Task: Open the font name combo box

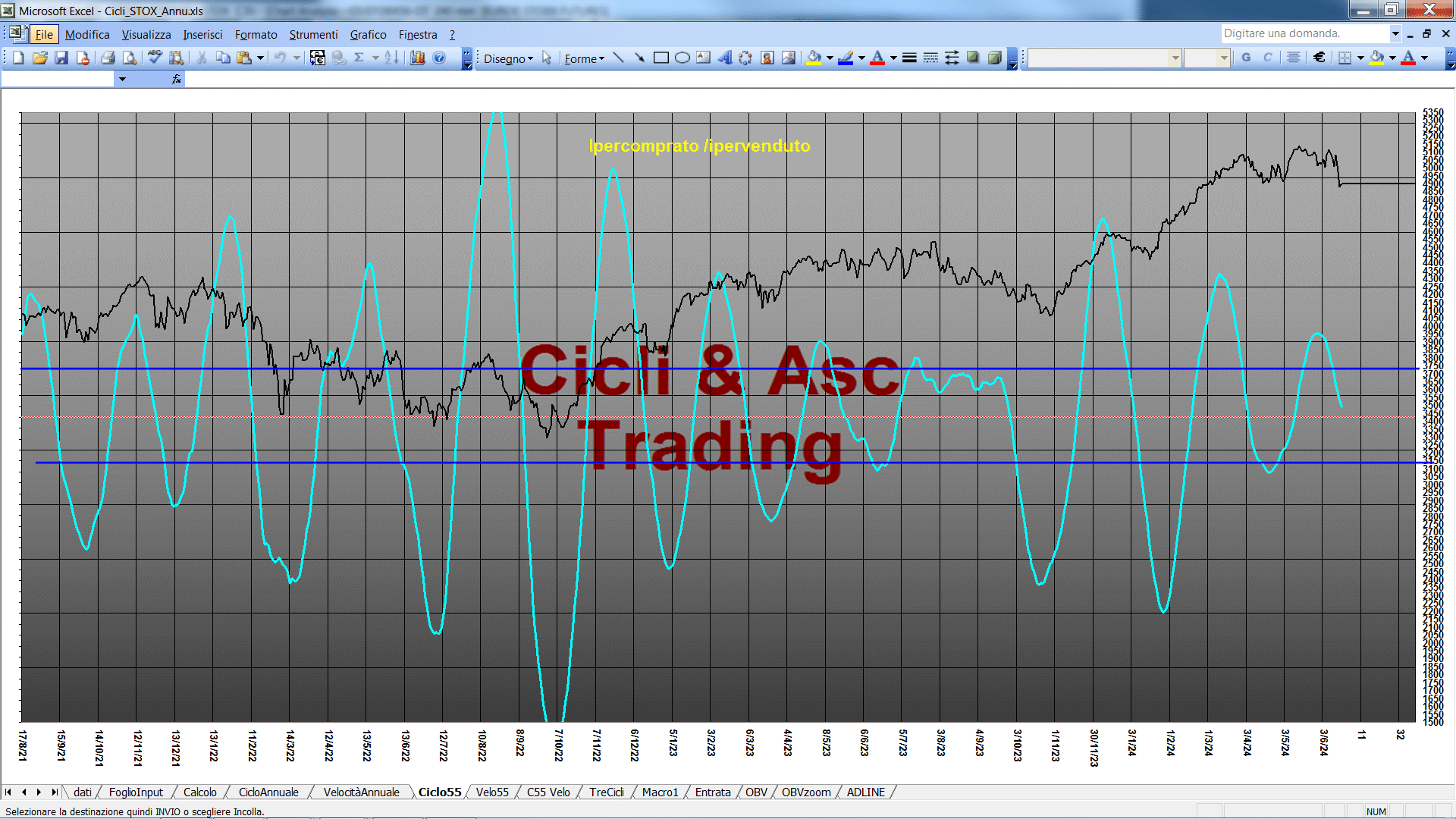Action: click(x=1104, y=58)
